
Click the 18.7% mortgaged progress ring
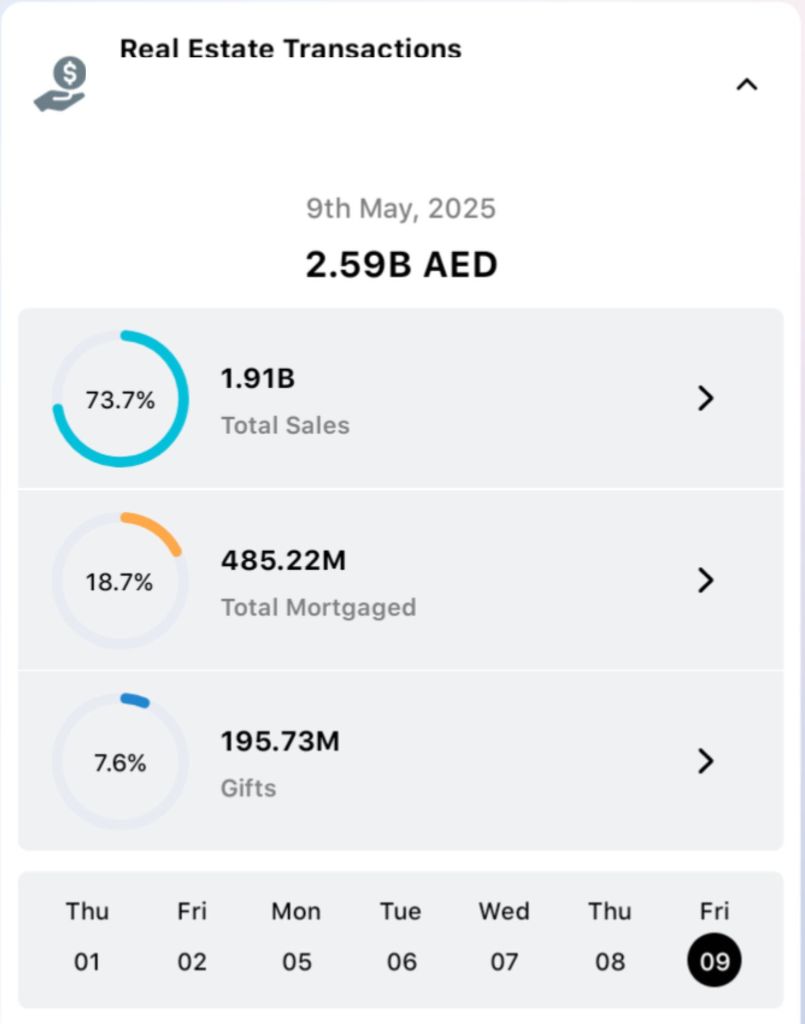tap(120, 581)
